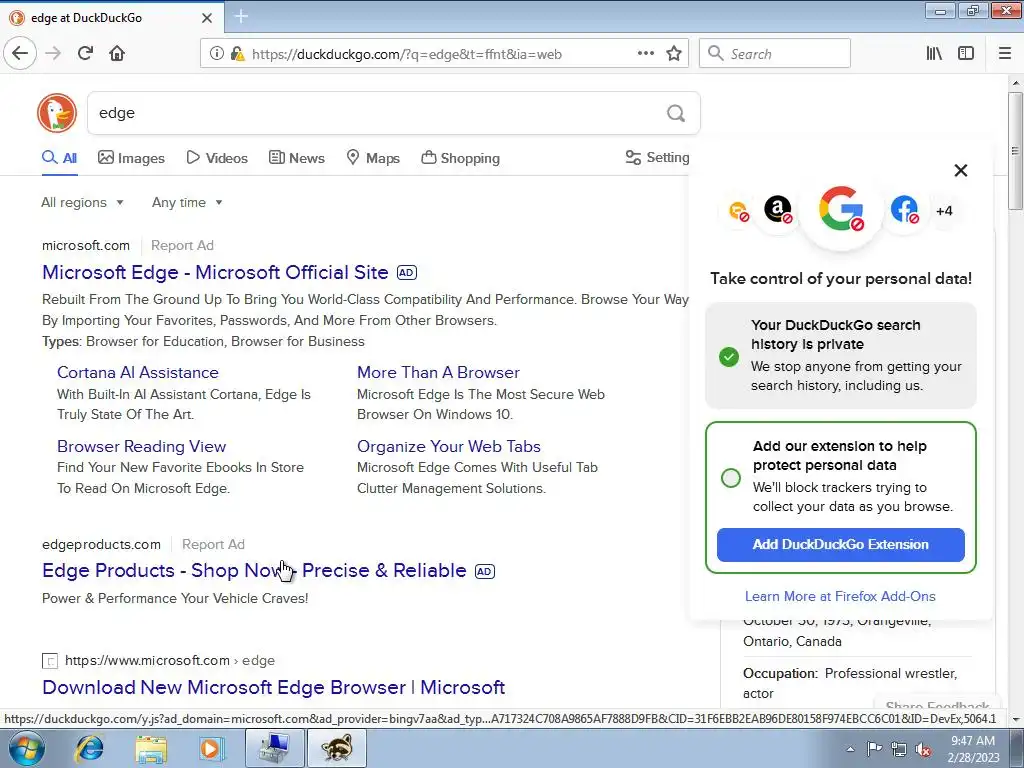The height and width of the screenshot is (768, 1024).
Task: Expand the Any time filter dropdown
Action: pyautogui.click(x=187, y=202)
